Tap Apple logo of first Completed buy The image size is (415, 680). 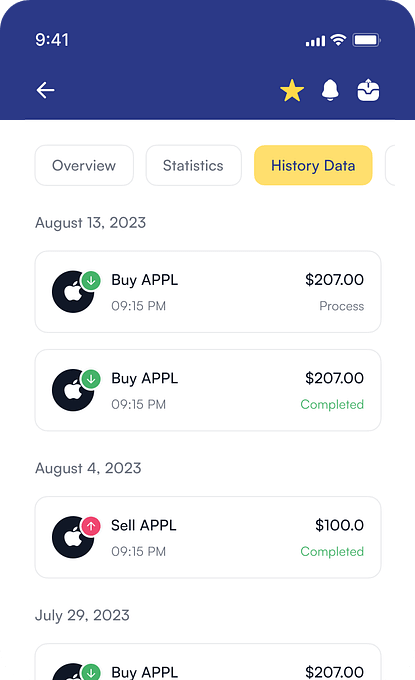[x=73, y=390]
